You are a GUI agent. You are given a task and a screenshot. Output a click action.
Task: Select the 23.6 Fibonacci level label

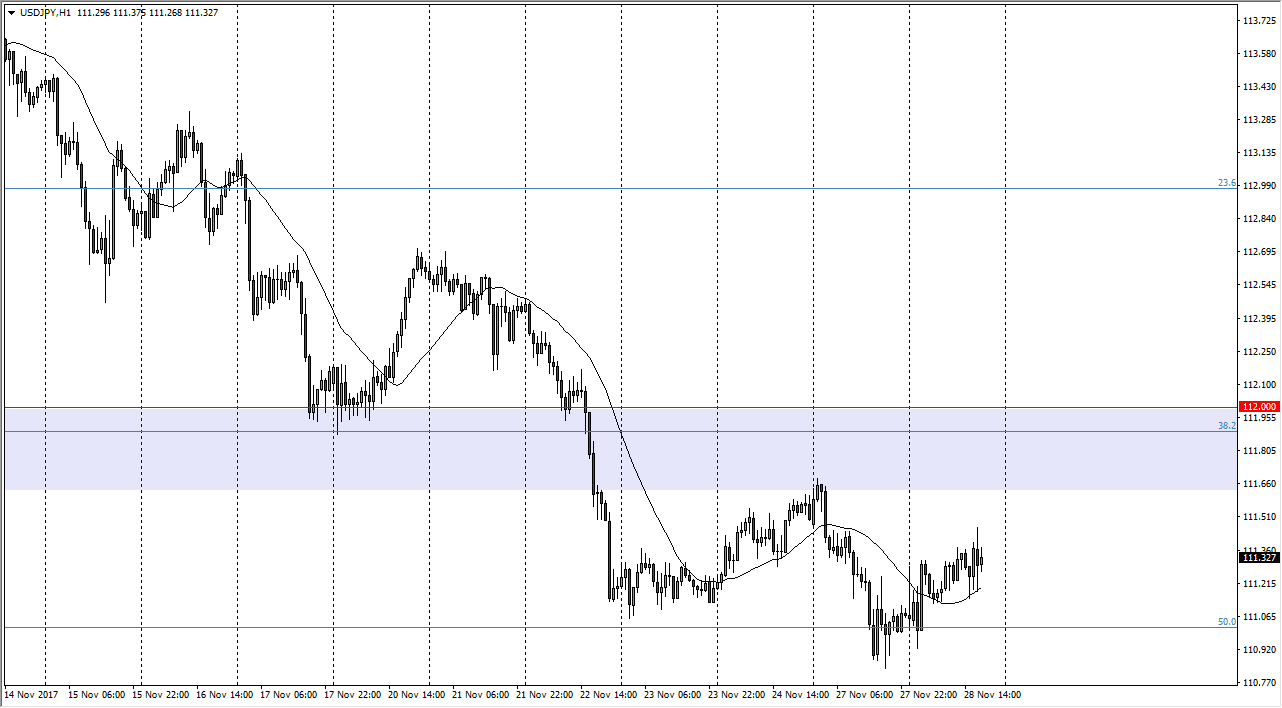(x=1226, y=183)
